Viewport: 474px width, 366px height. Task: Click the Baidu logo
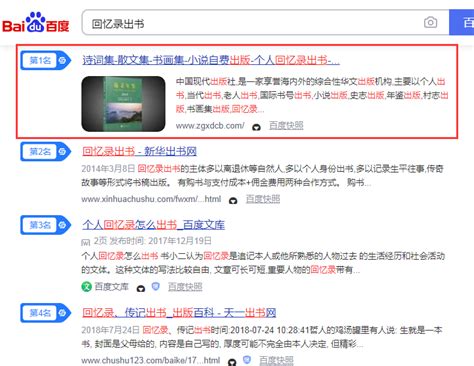pos(36,22)
